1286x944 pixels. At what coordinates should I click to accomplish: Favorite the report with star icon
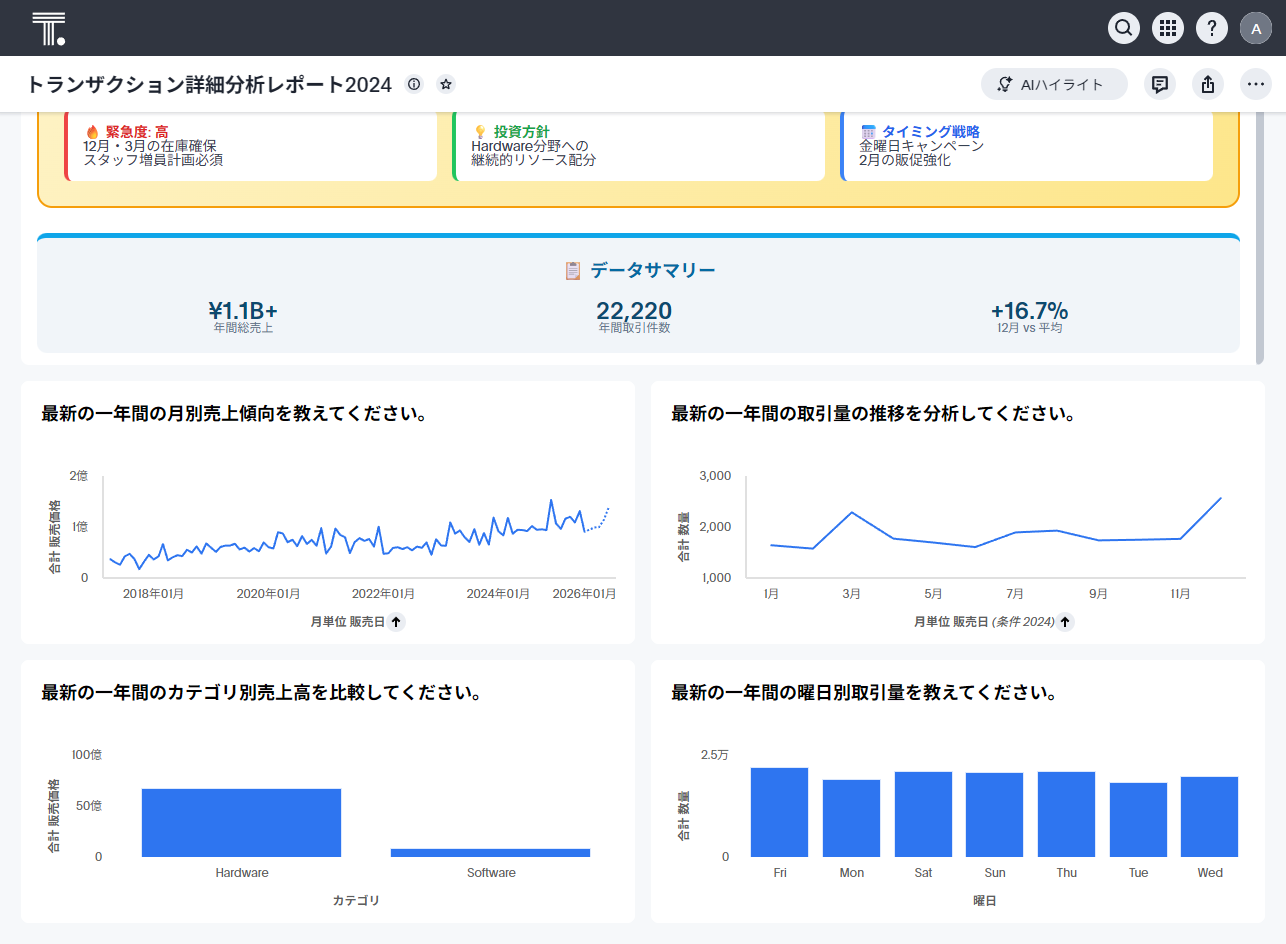click(446, 85)
